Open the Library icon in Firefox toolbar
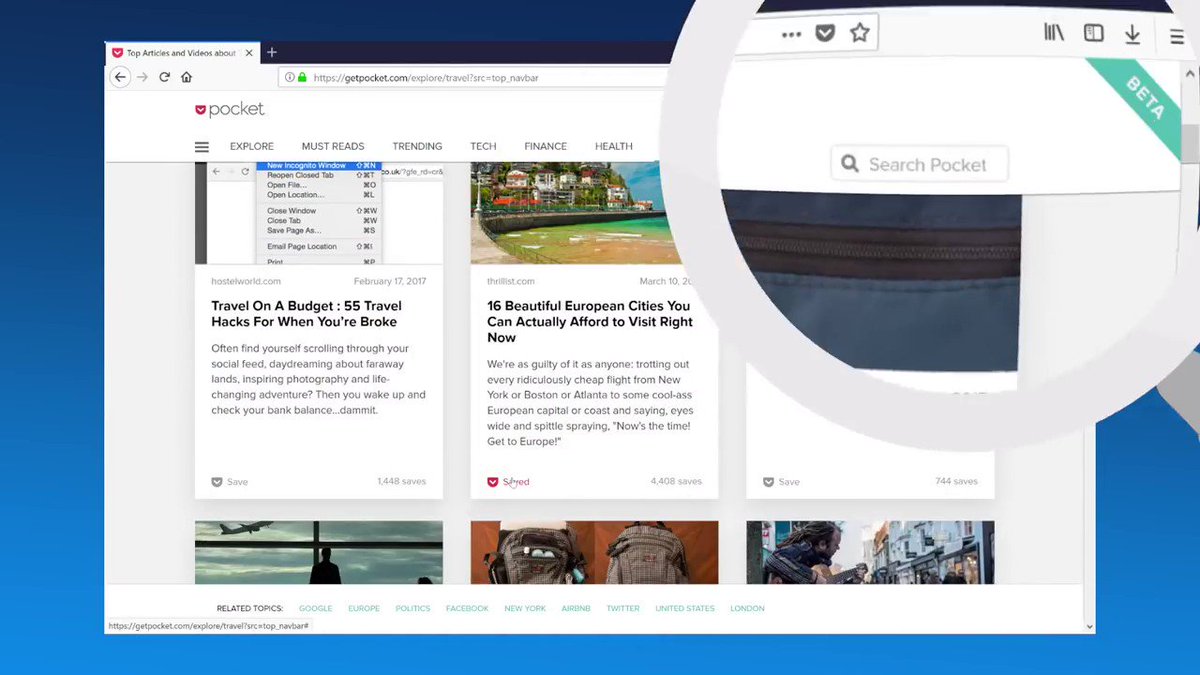1200x675 pixels. pos(1053,33)
